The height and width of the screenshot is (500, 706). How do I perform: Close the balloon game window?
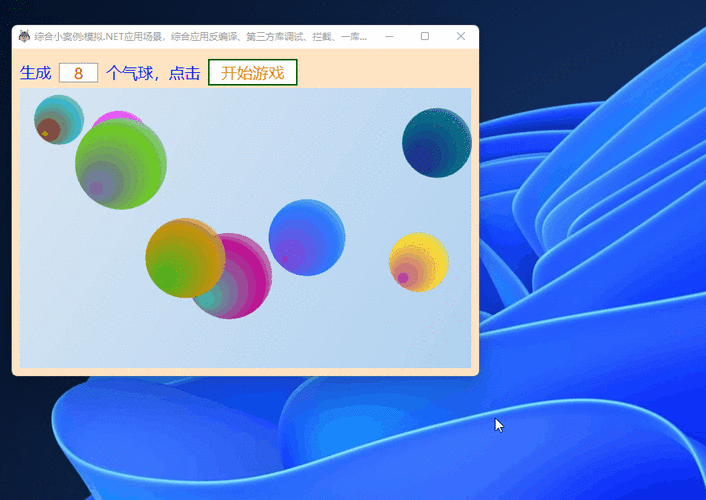461,36
